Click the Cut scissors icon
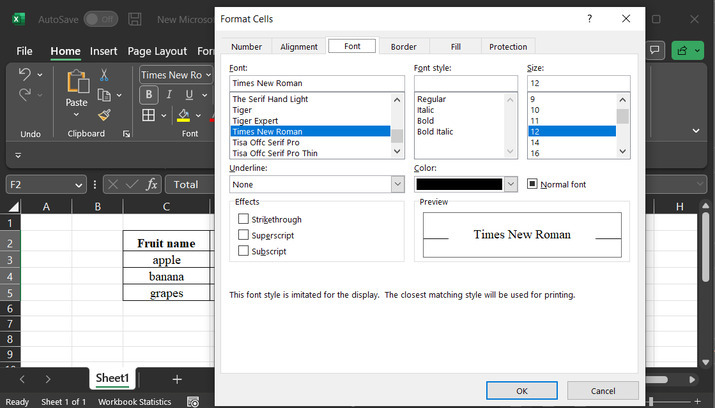715x408 pixels. pos(104,75)
